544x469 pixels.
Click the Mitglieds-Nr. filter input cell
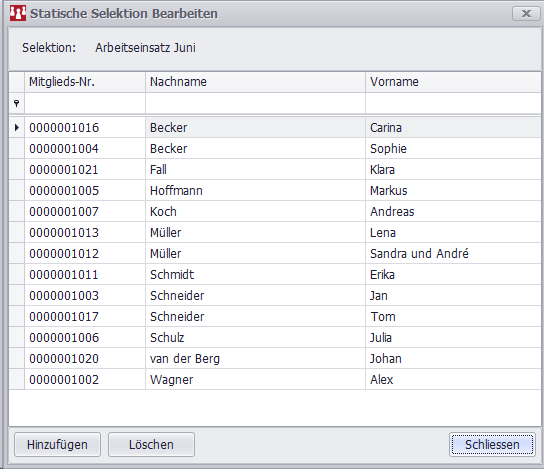tap(85, 103)
